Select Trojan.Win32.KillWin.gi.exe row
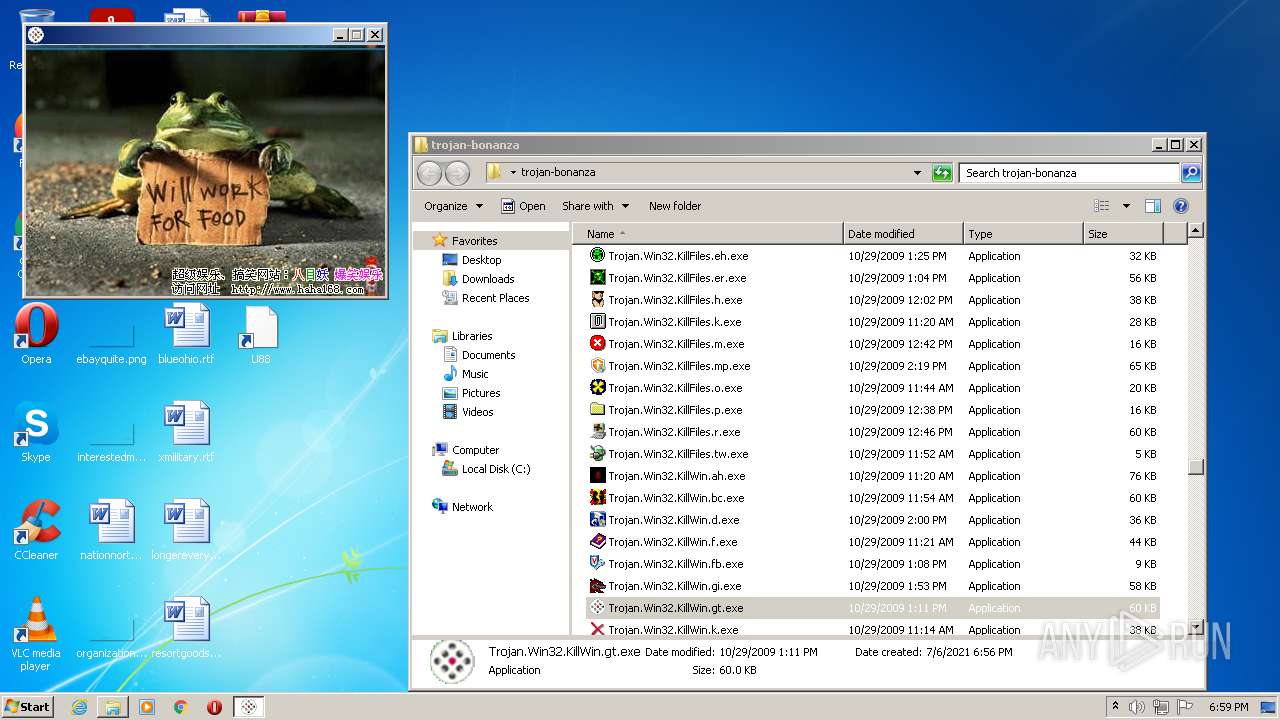Image resolution: width=1280 pixels, height=720 pixels. [873, 586]
